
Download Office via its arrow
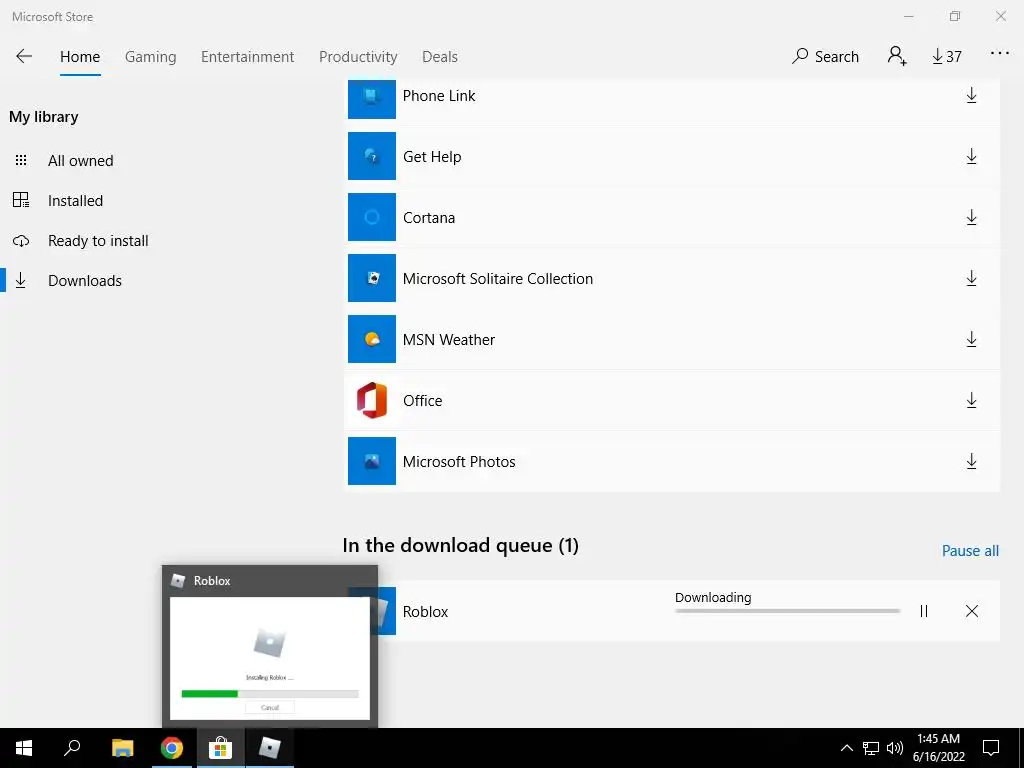971,400
